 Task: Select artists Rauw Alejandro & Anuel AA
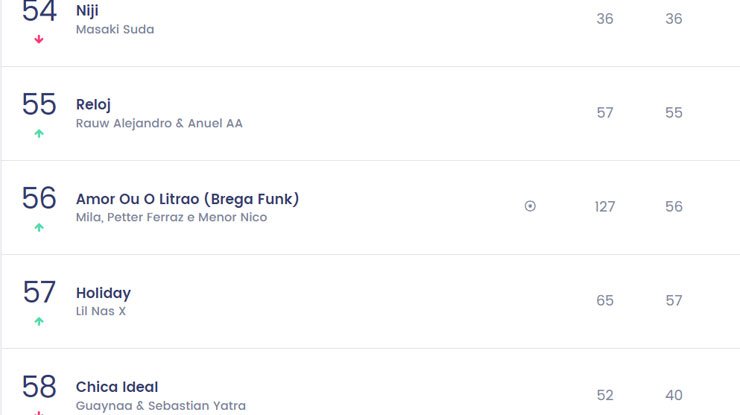159,123
